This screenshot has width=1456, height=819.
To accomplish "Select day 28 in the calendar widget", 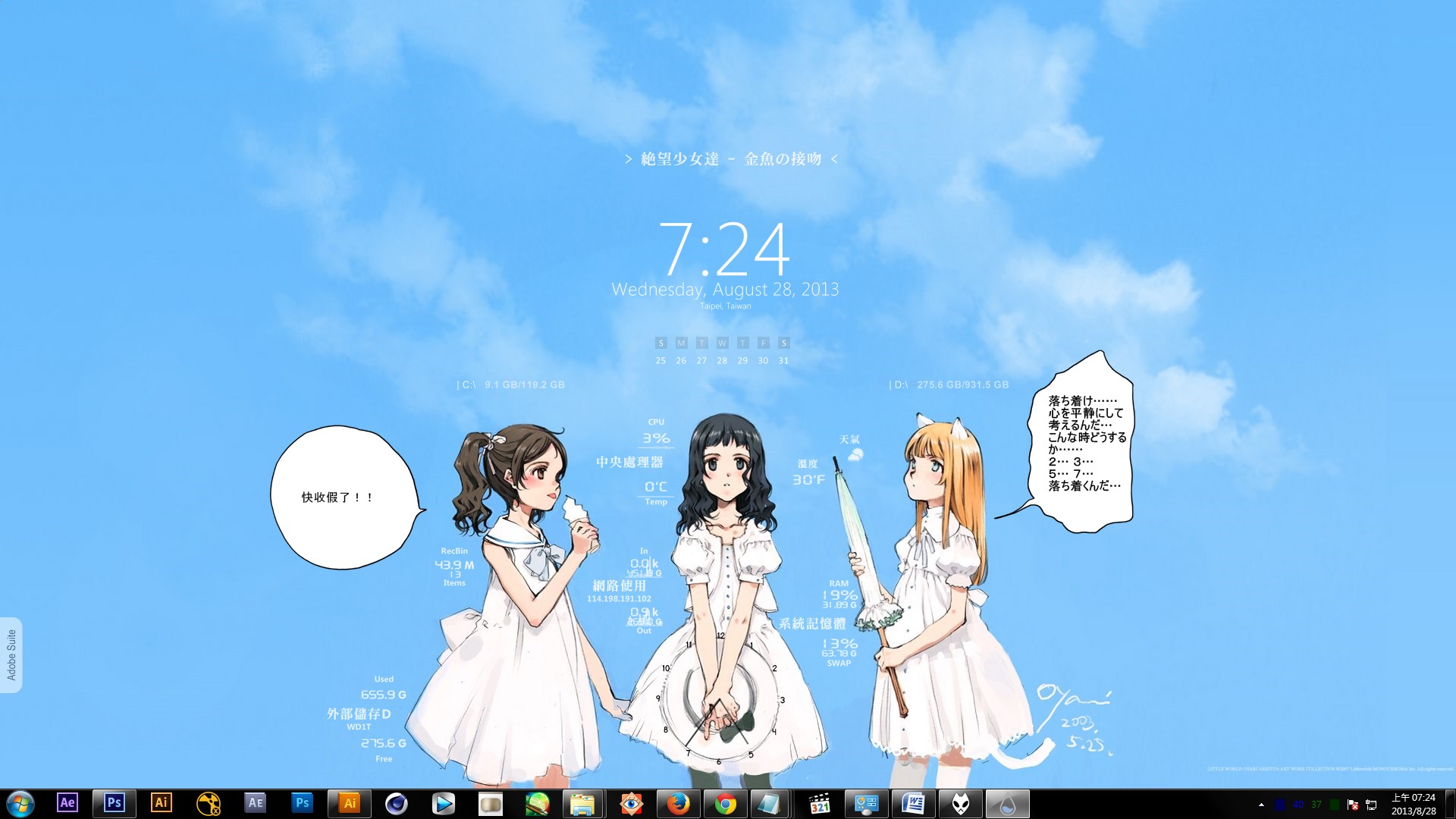I will (722, 361).
